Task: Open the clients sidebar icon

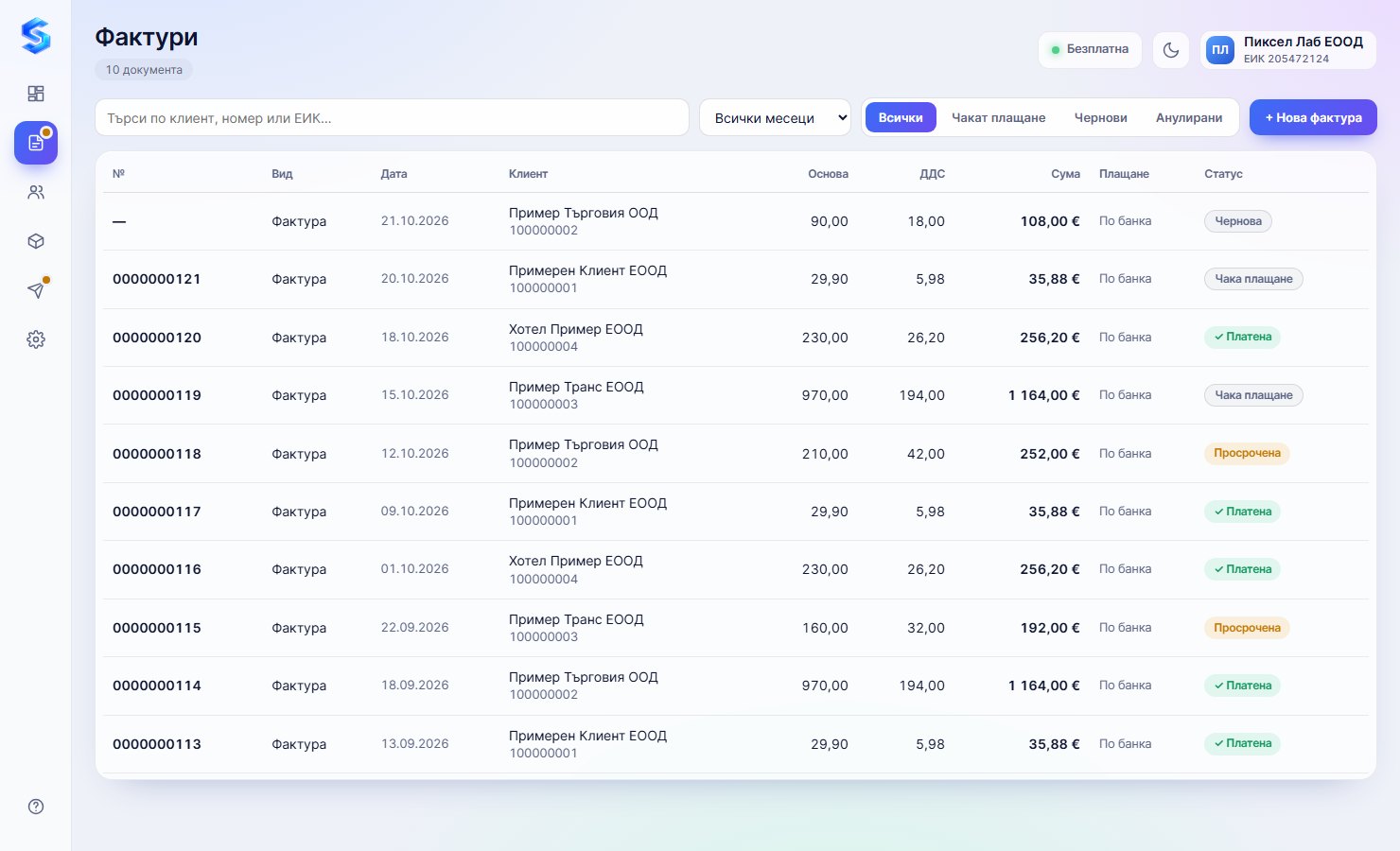Action: 36,192
